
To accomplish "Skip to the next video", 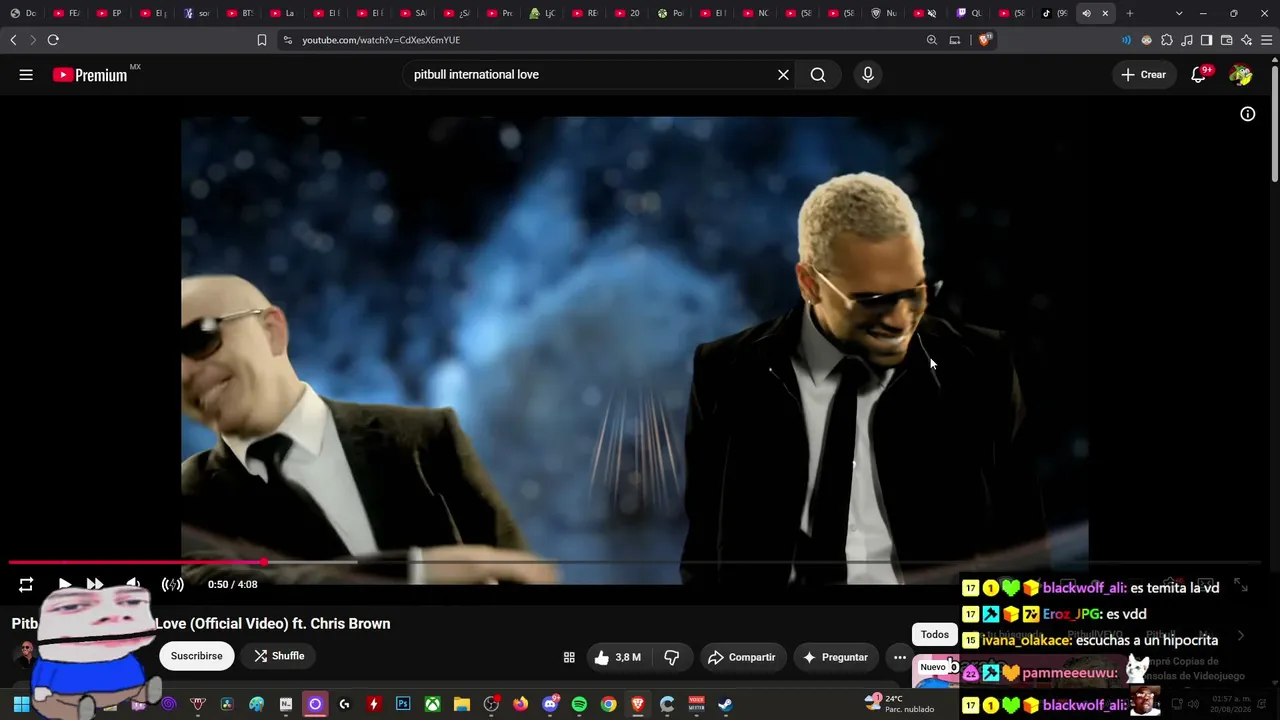I will [x=95, y=584].
